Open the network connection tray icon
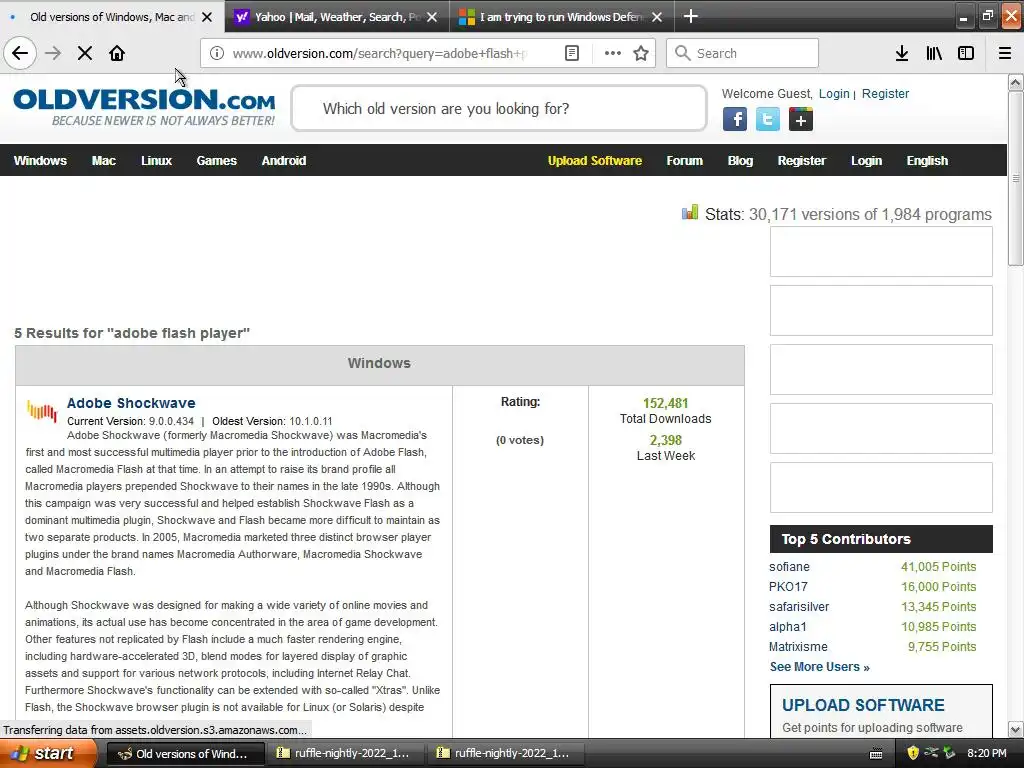This screenshot has height=768, width=1024. pyautogui.click(x=931, y=753)
